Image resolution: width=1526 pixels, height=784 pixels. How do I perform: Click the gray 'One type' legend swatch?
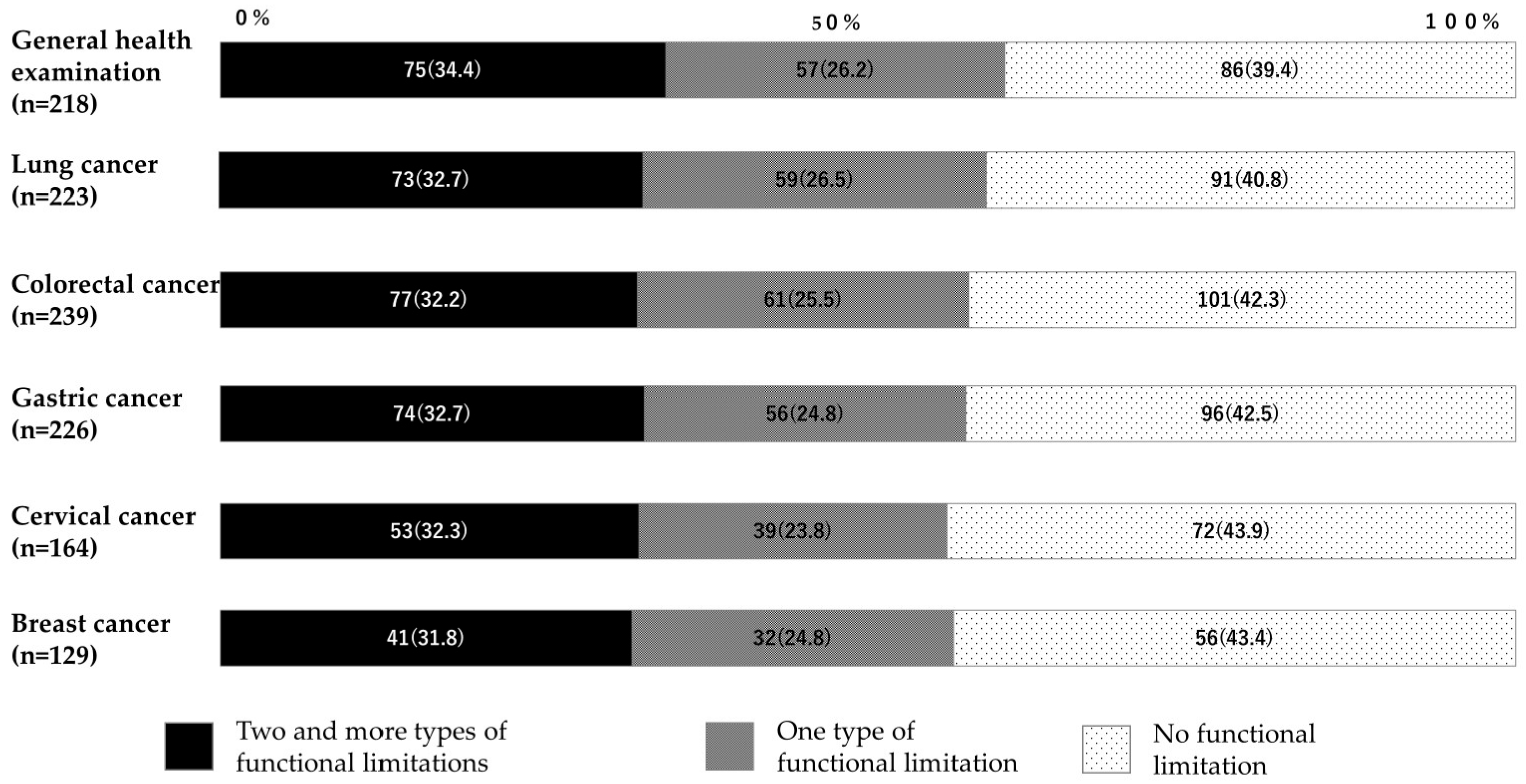(729, 746)
